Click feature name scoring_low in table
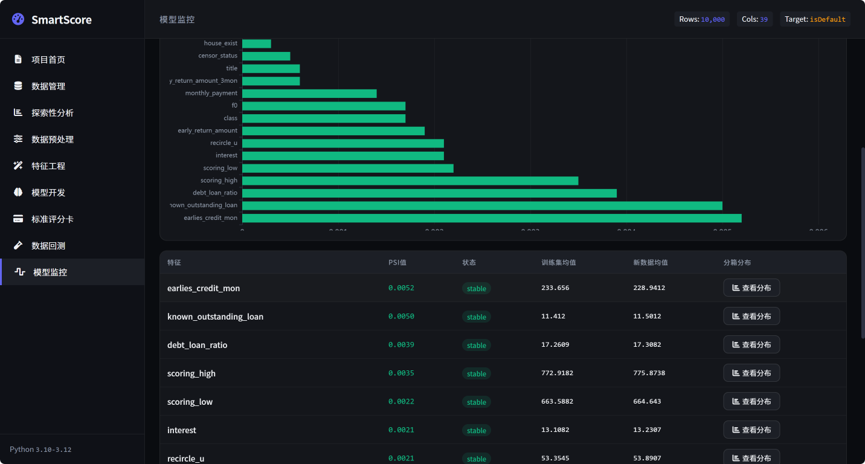 point(190,402)
